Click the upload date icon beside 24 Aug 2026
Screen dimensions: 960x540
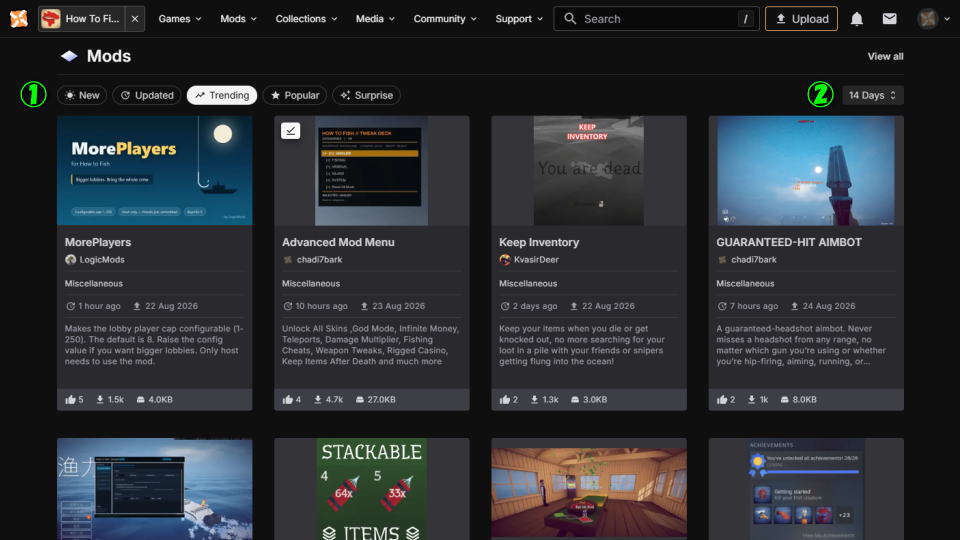coord(795,306)
